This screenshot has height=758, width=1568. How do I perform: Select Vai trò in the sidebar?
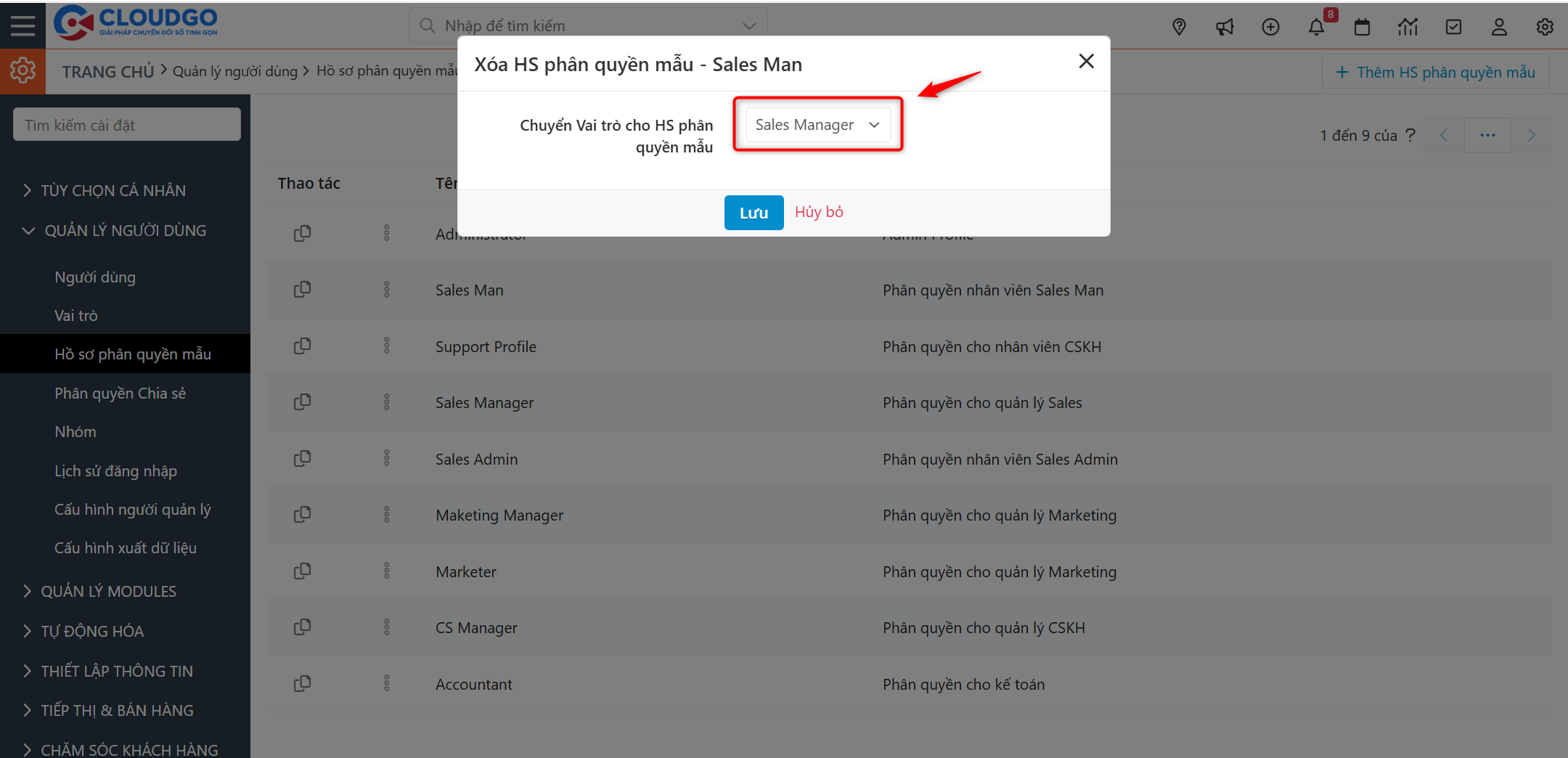pyautogui.click(x=76, y=315)
